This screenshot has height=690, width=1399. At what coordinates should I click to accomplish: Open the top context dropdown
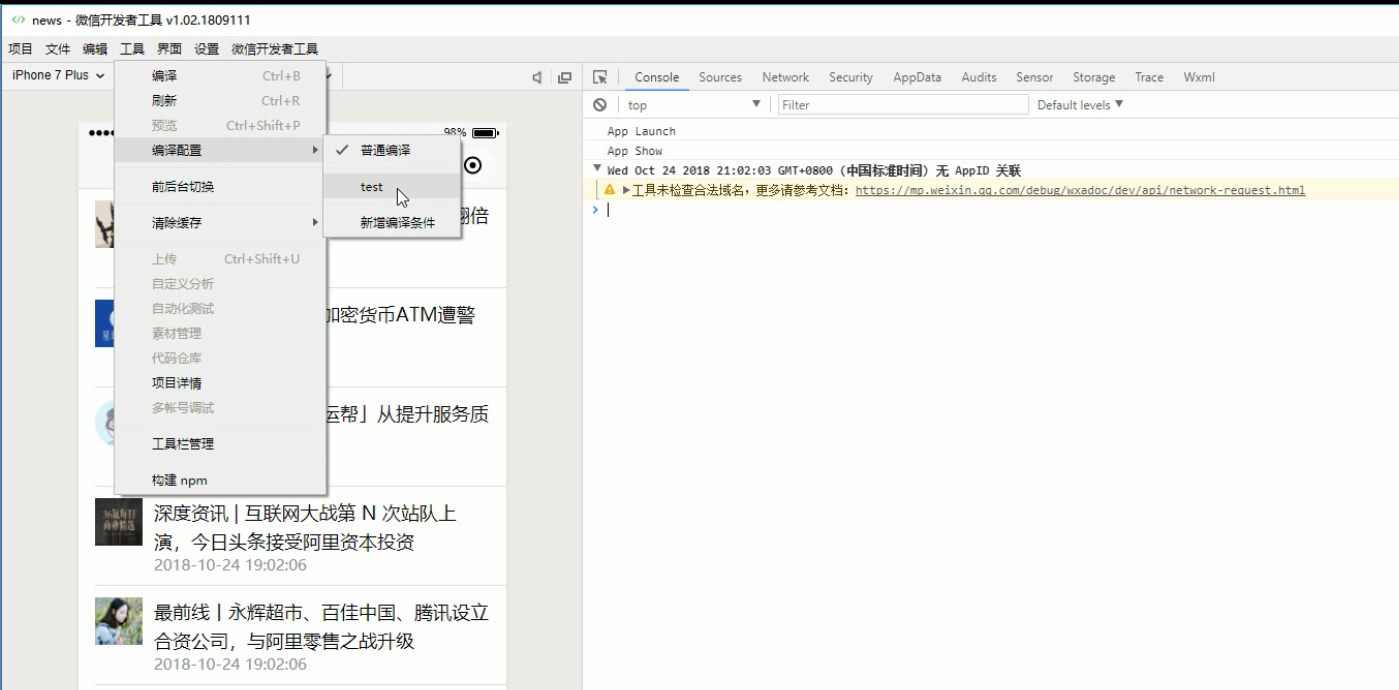(693, 105)
